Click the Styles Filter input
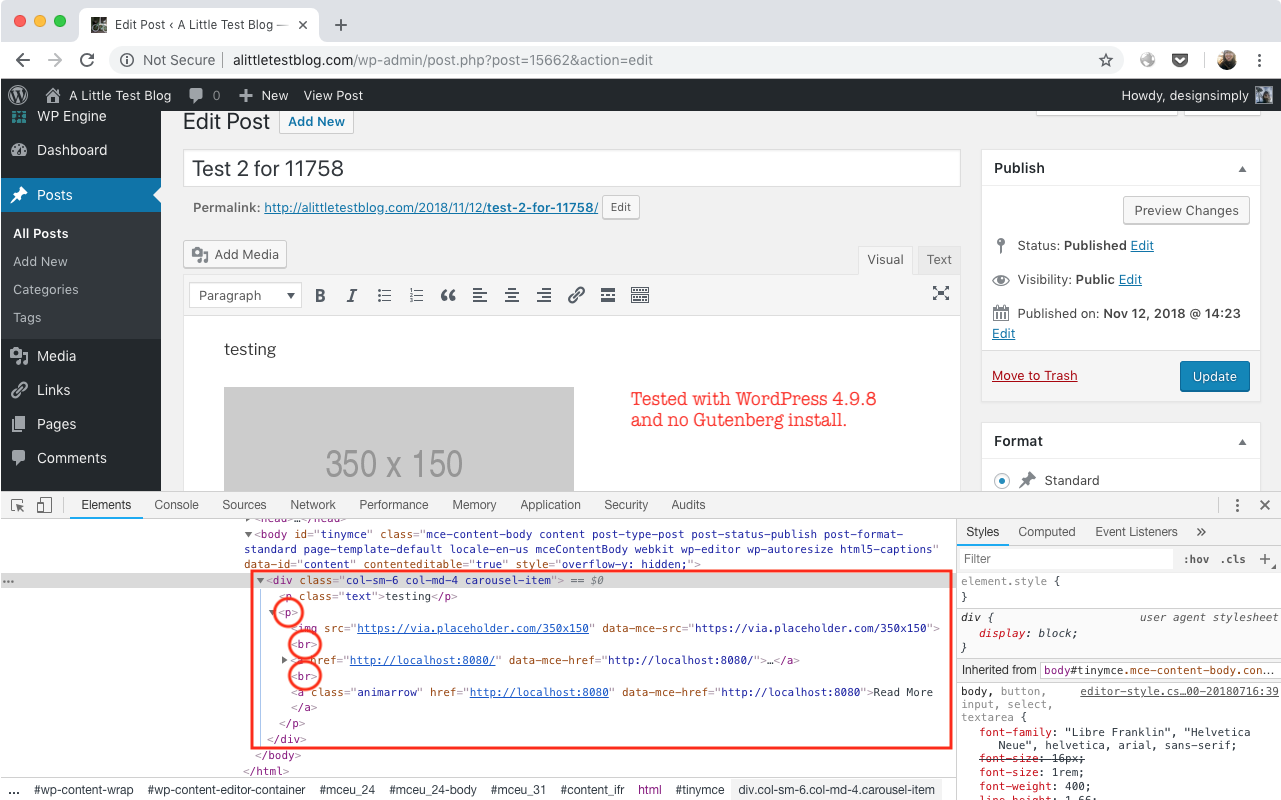Image resolution: width=1281 pixels, height=800 pixels. point(1065,559)
